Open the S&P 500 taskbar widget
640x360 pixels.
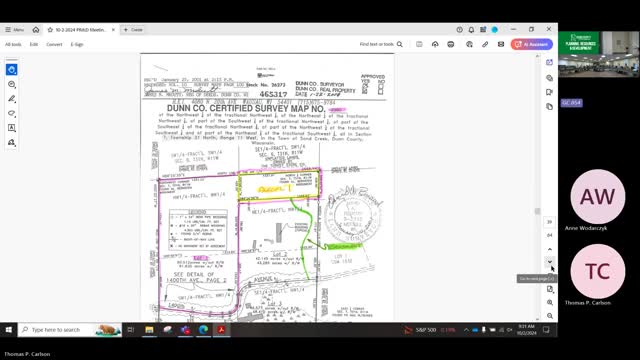click(430, 330)
